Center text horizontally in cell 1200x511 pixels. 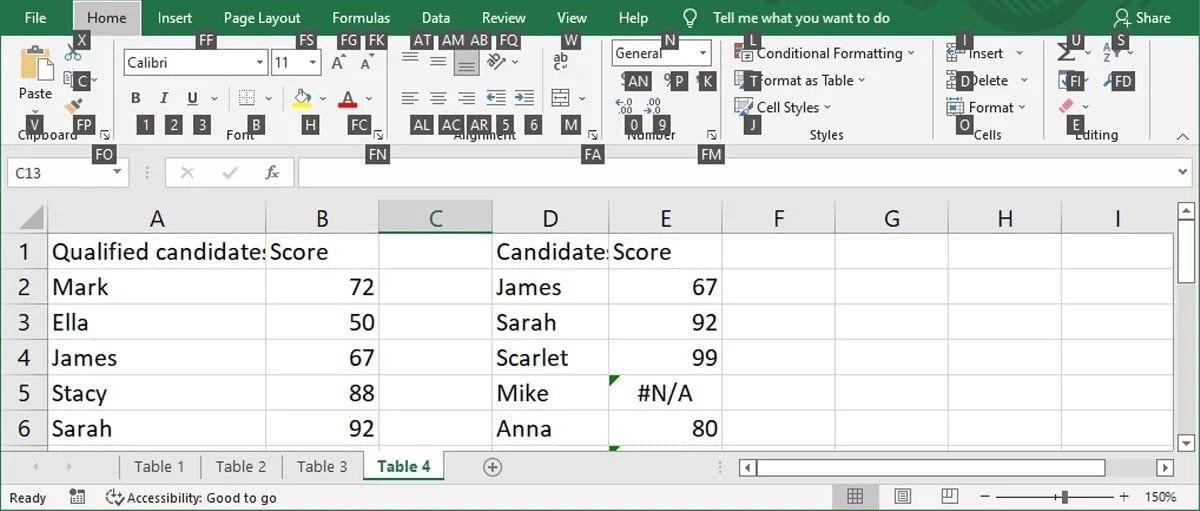438,98
